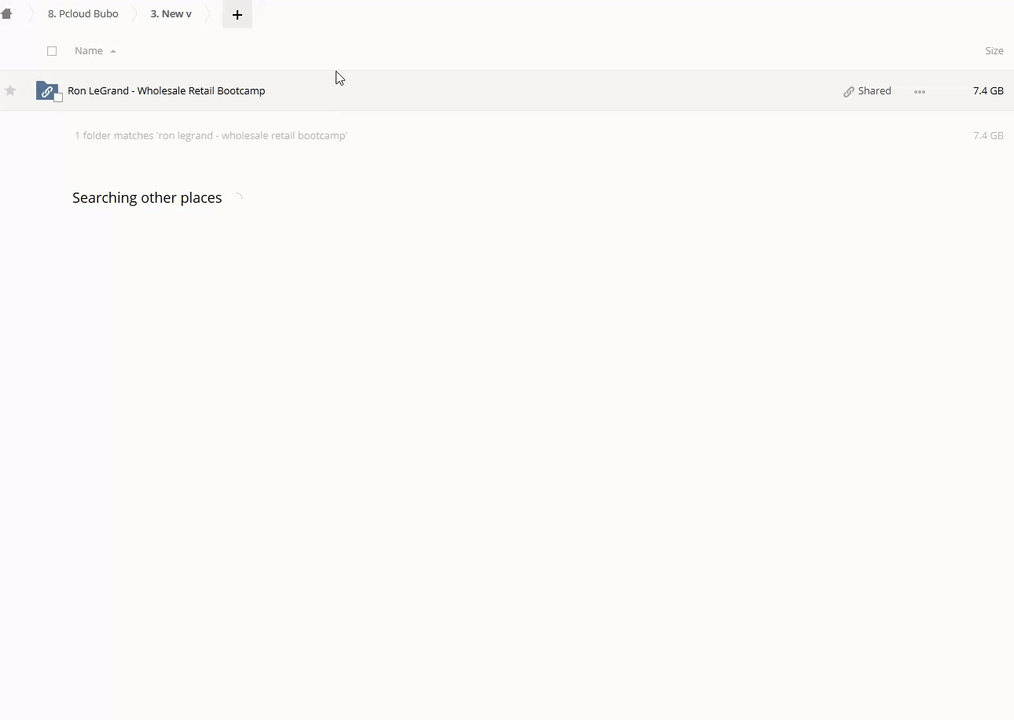Click the grey 7.4 GB total in summary row

987,136
